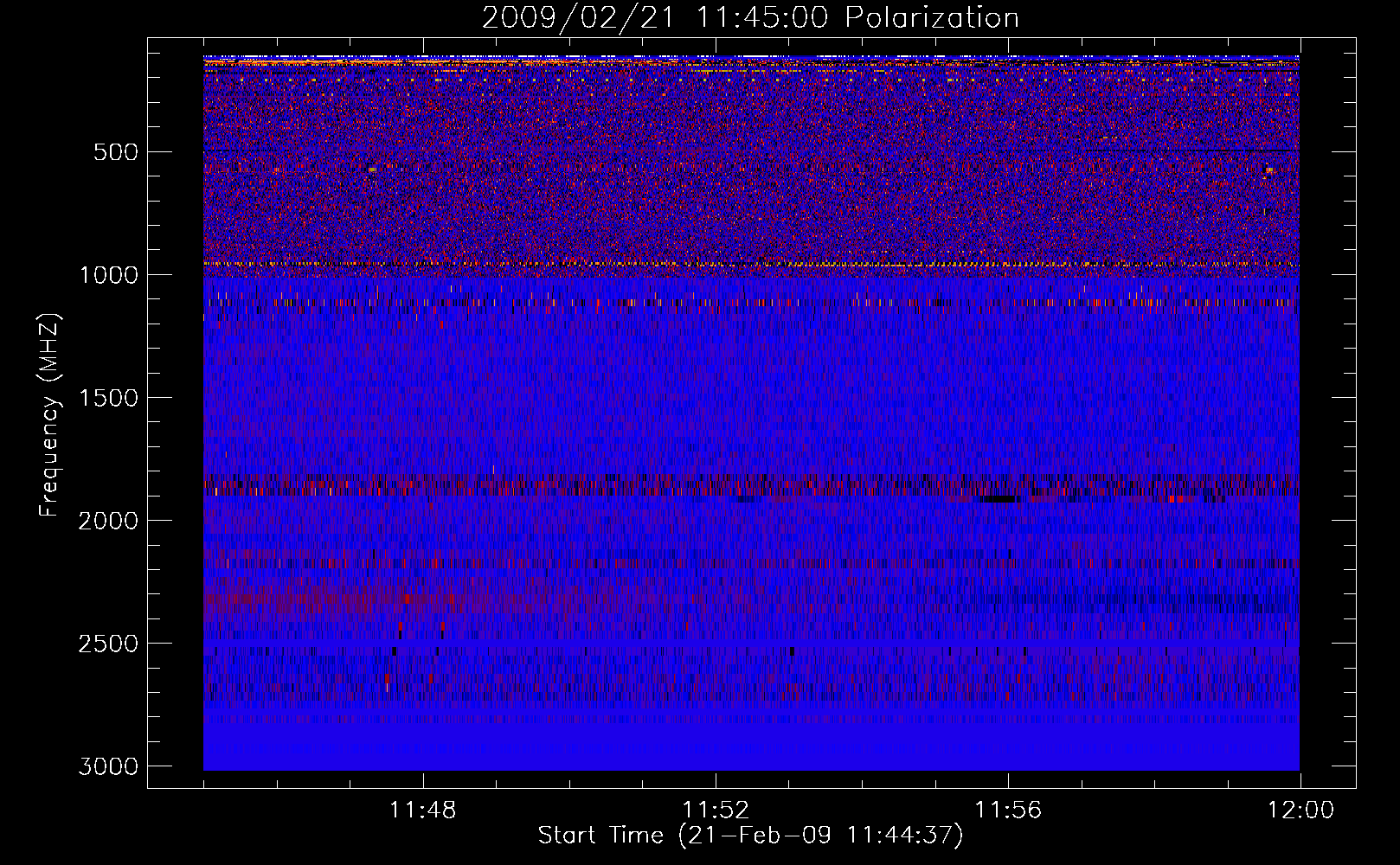
Task: Click the black dropout segment near 1900 MHz
Action: (x=999, y=499)
